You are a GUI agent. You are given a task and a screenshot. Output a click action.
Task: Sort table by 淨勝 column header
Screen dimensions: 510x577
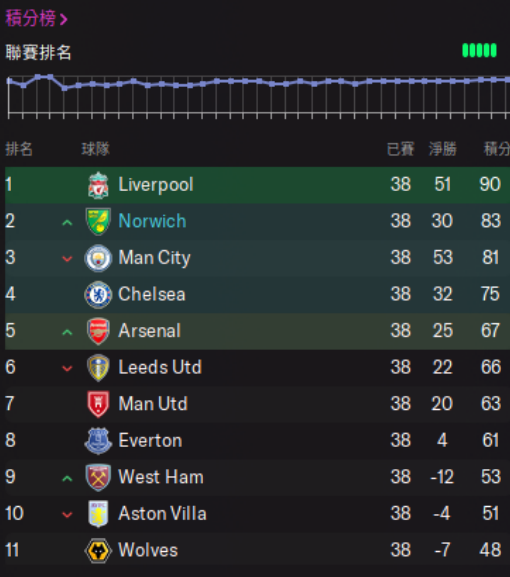point(442,149)
